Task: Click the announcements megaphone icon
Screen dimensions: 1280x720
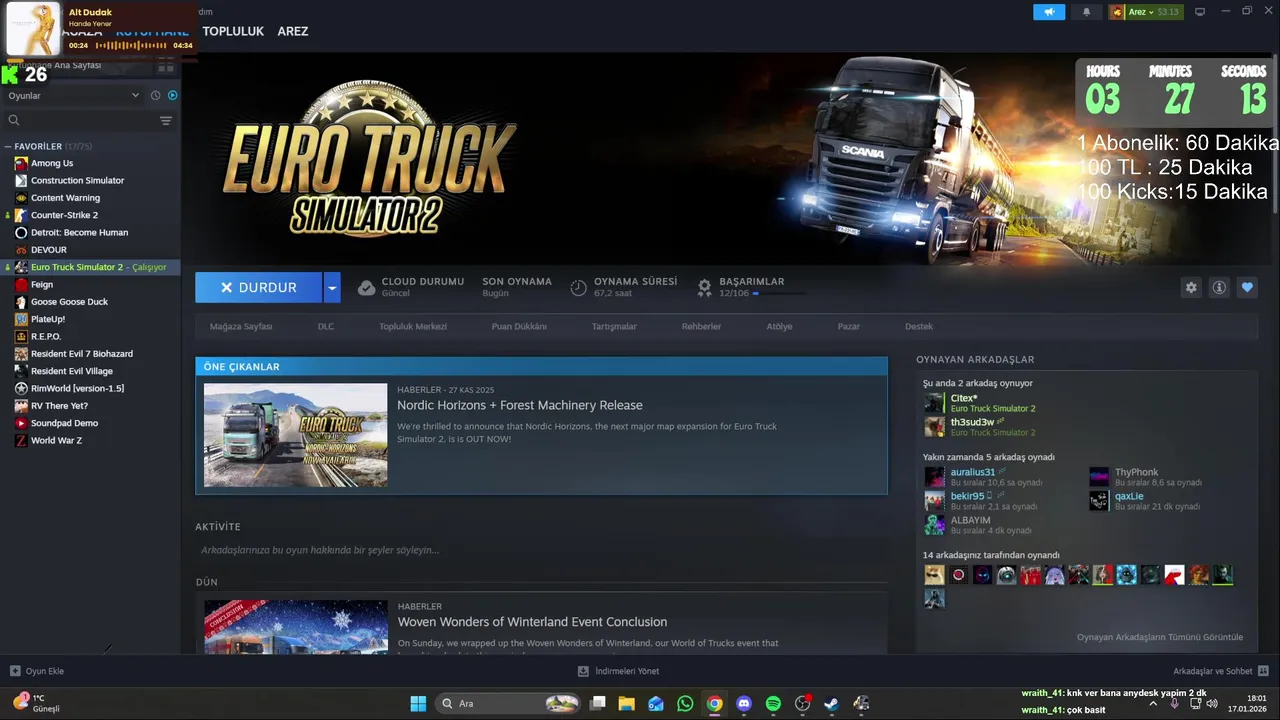Action: [1049, 12]
